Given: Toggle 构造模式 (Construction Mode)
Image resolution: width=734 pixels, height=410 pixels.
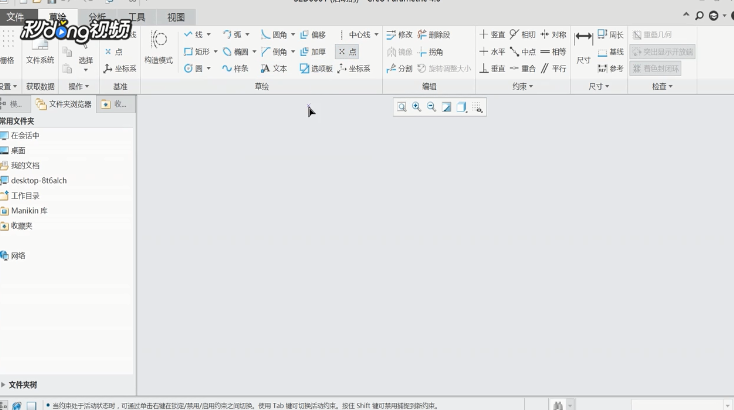Looking at the screenshot, I should point(159,48).
